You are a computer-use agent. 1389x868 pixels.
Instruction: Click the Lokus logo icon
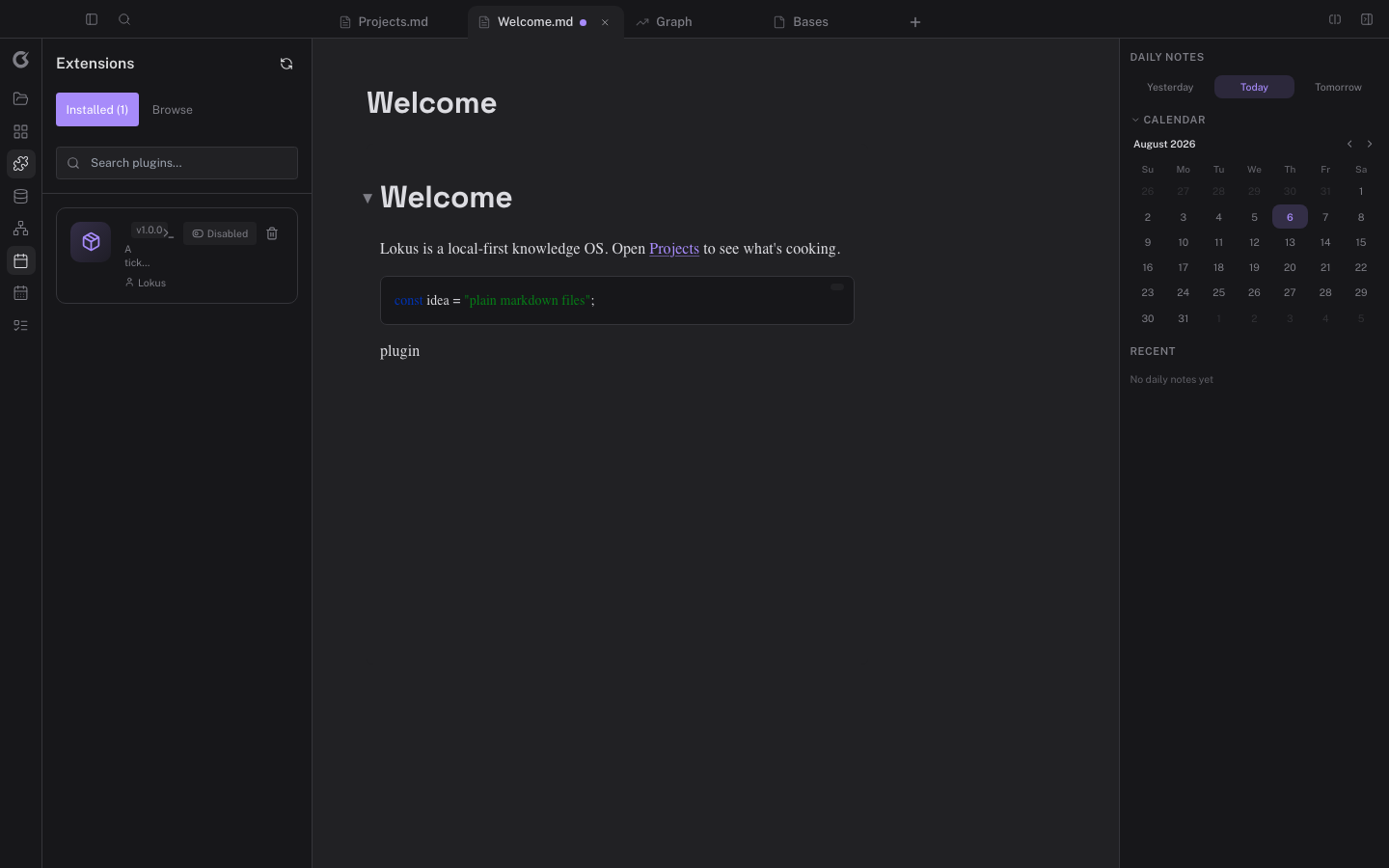click(21, 60)
